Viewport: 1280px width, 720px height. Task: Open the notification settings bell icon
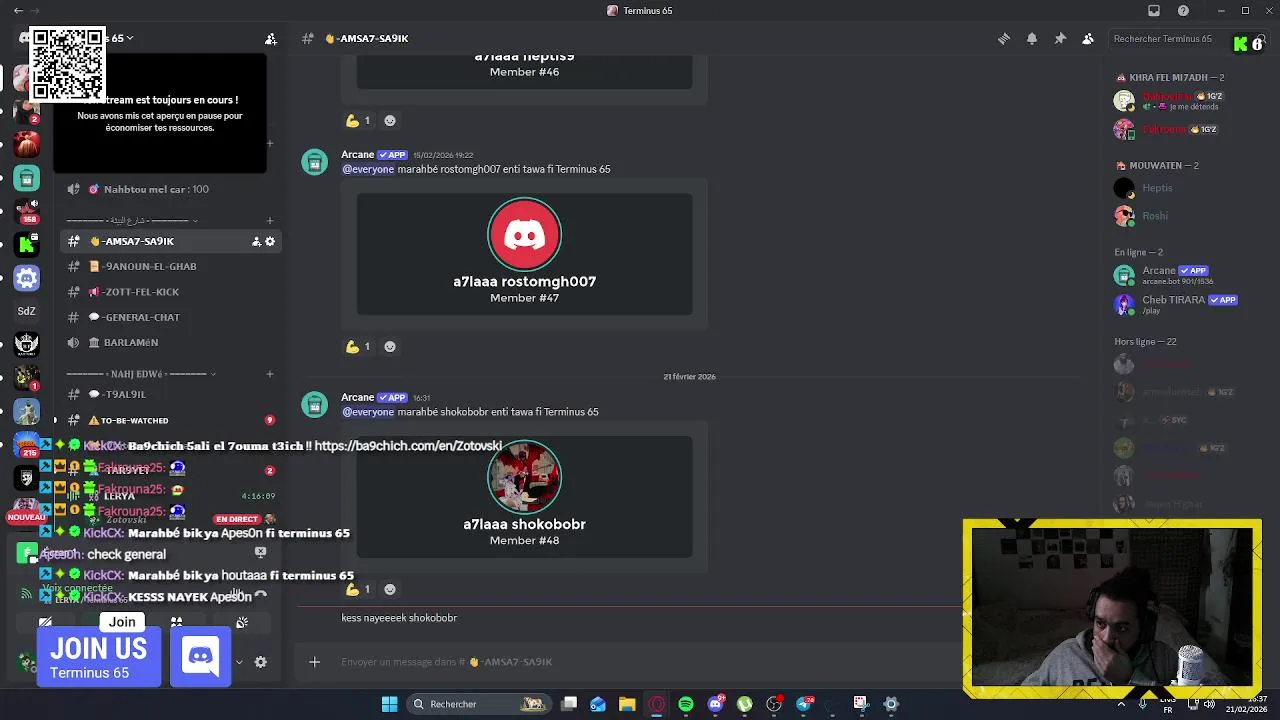pos(1032,39)
